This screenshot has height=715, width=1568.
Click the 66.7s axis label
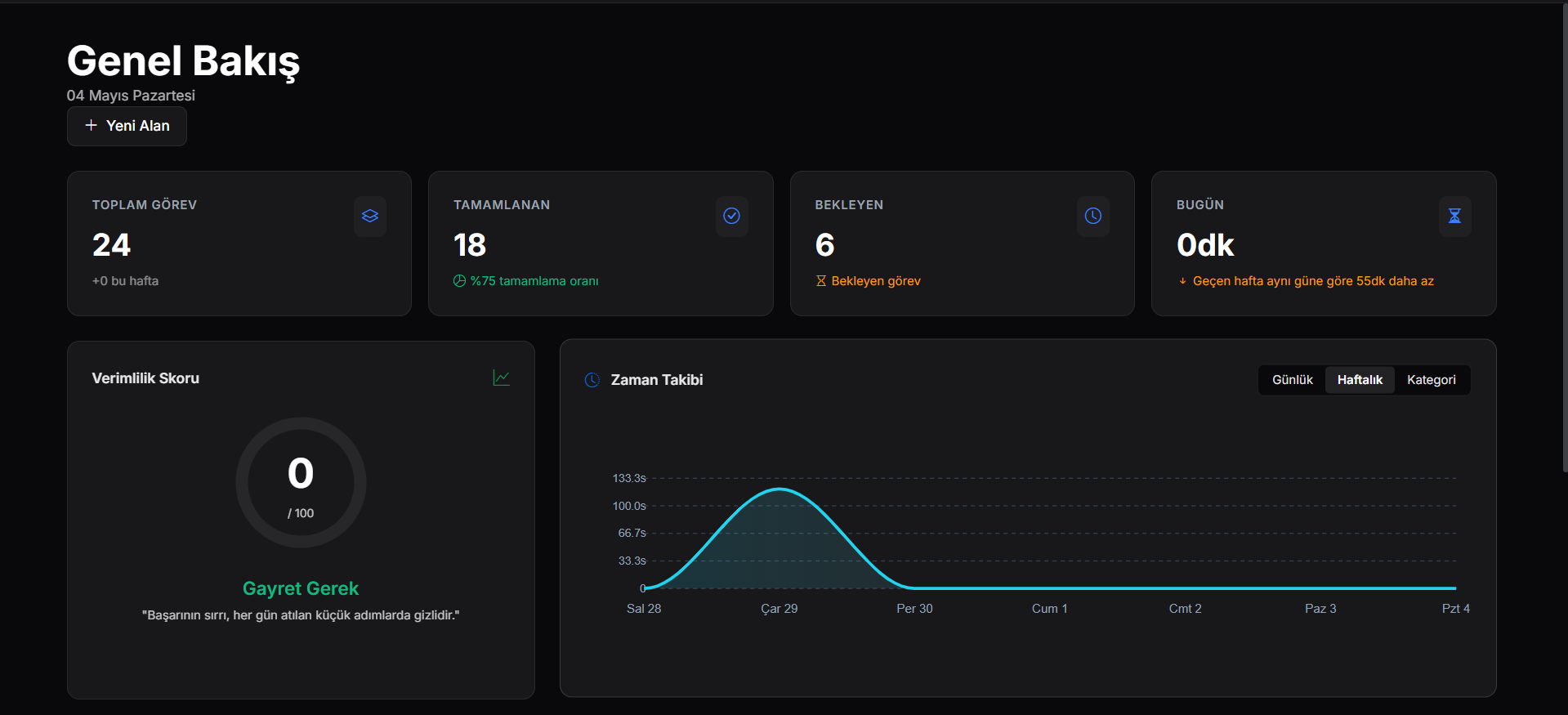point(632,533)
